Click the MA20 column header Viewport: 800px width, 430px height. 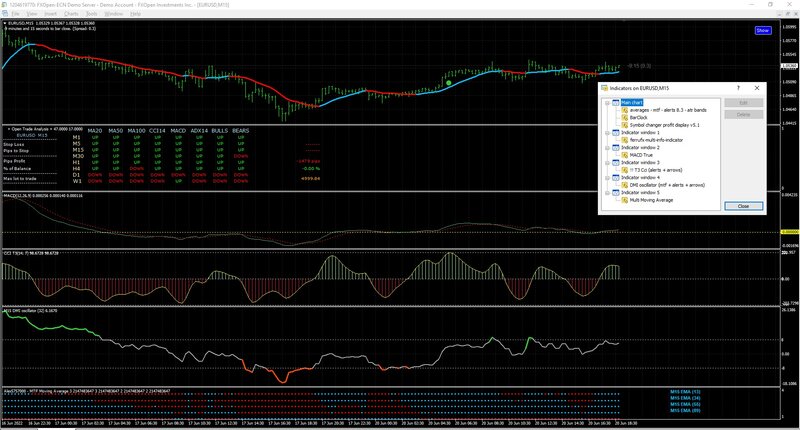click(95, 131)
